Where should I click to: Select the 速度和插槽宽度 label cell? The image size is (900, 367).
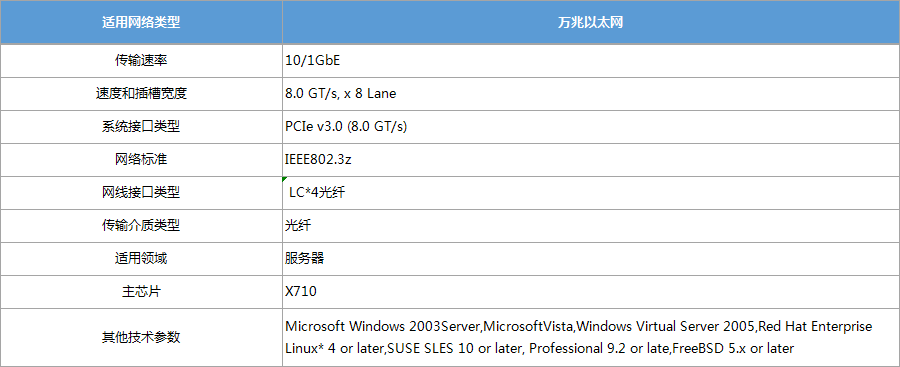141,94
